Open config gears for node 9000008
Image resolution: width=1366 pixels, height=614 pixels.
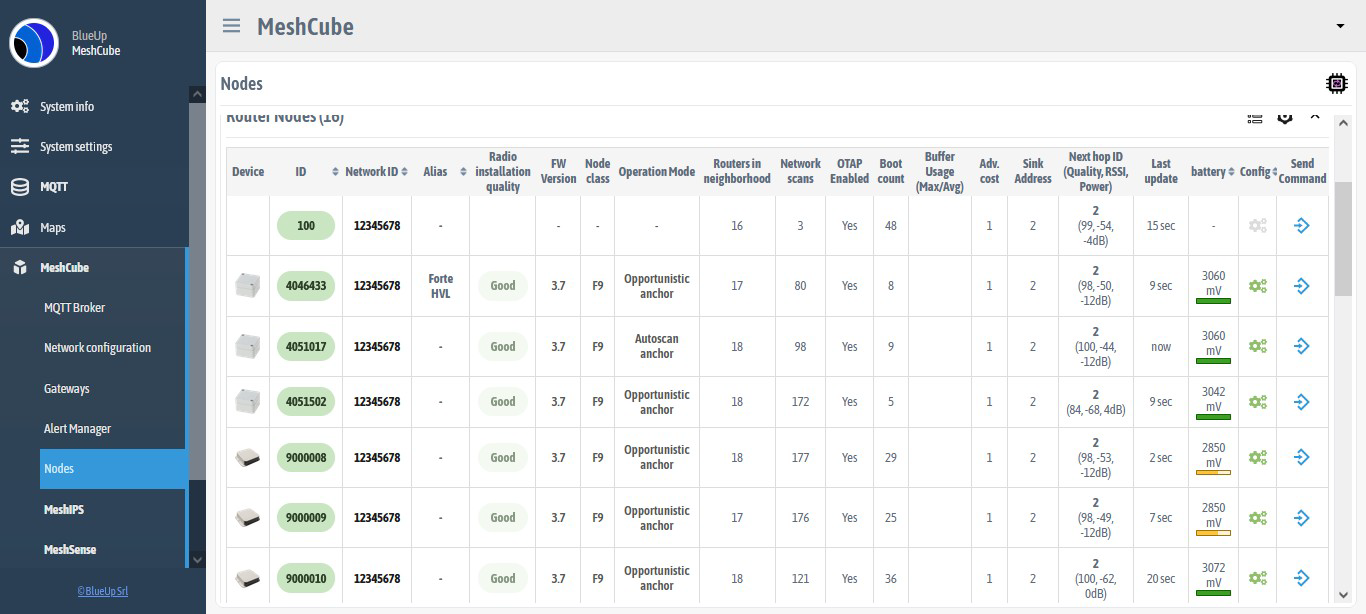[1257, 458]
